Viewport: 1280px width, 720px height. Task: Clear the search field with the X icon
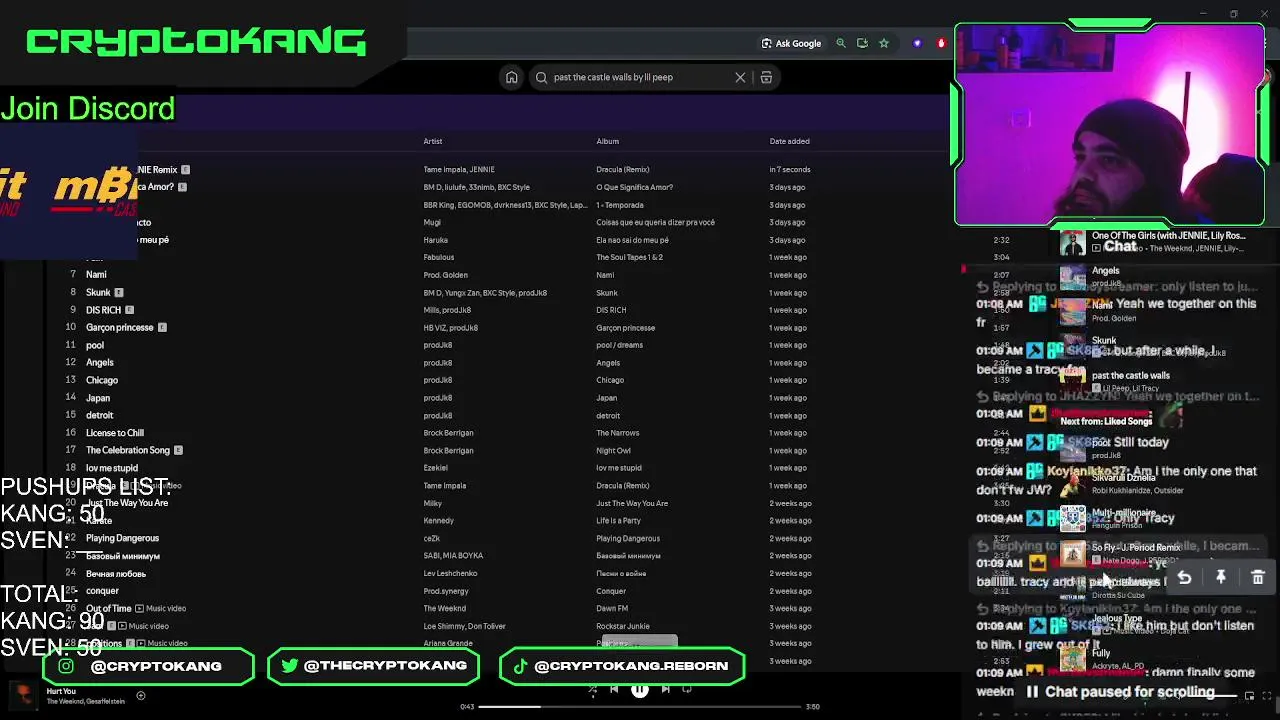pos(740,77)
